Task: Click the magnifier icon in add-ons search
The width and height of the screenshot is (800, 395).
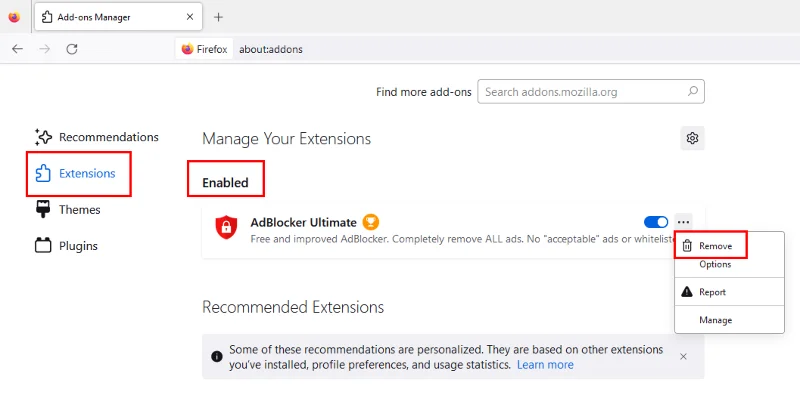Action: (x=692, y=91)
